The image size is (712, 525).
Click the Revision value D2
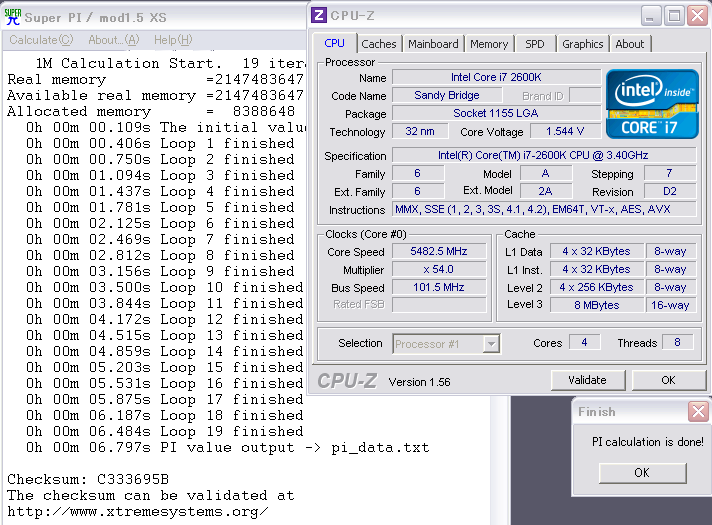tap(670, 191)
